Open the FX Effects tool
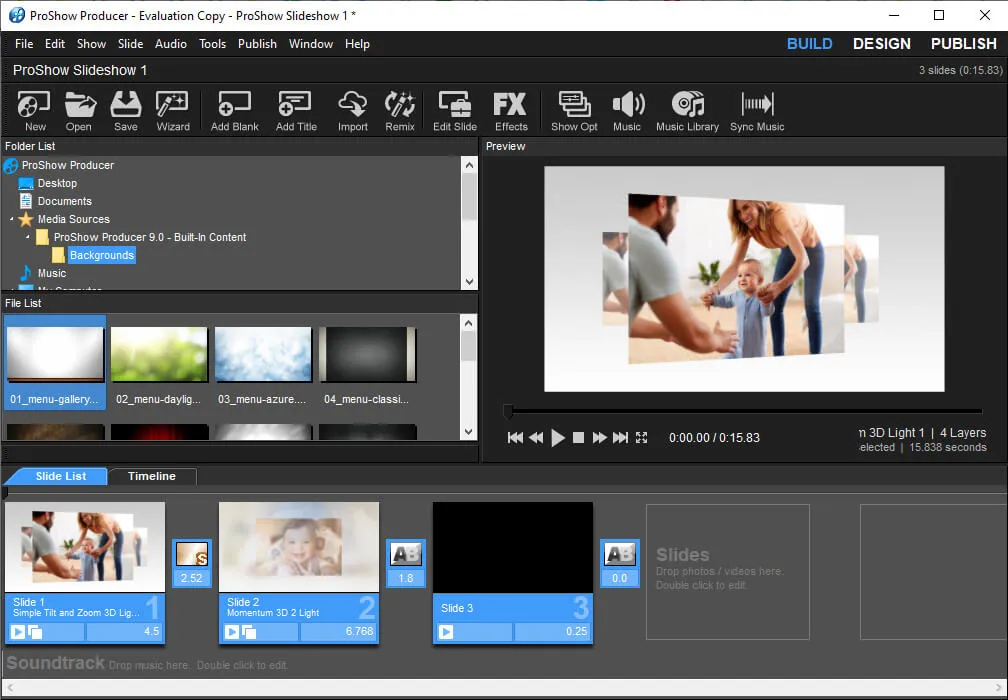 coord(510,111)
